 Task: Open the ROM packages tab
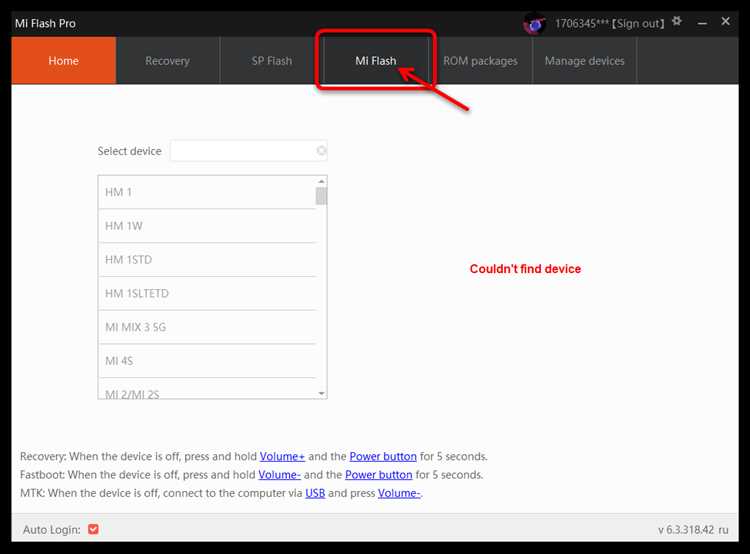(480, 61)
